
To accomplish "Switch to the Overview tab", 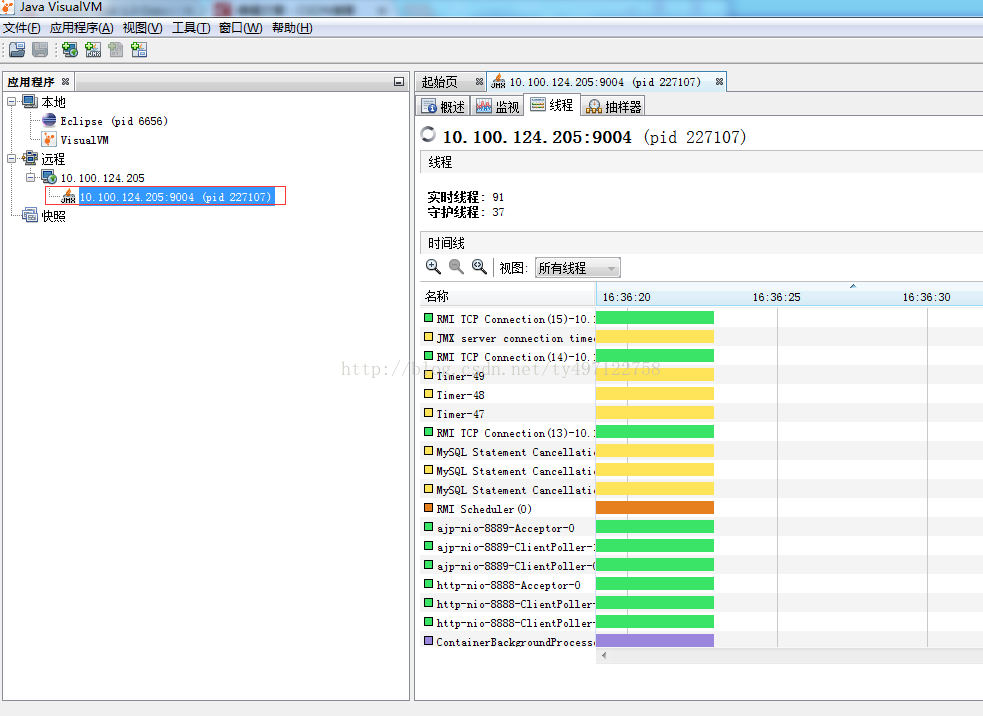I will tap(443, 107).
